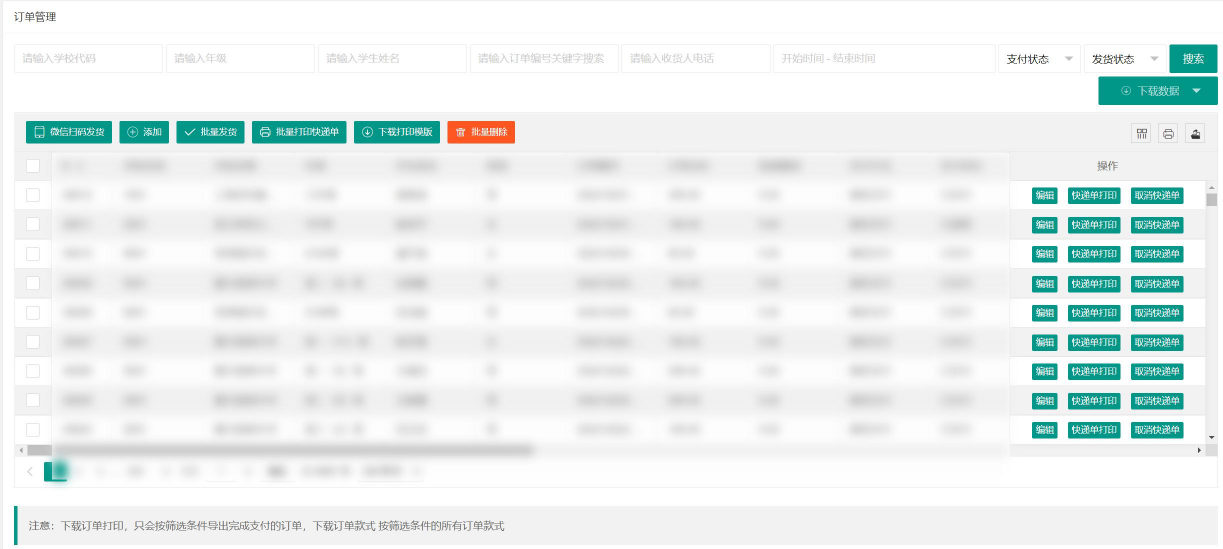Click 快递单打印 in the second row
Image resolution: width=1223 pixels, height=549 pixels.
point(1094,225)
